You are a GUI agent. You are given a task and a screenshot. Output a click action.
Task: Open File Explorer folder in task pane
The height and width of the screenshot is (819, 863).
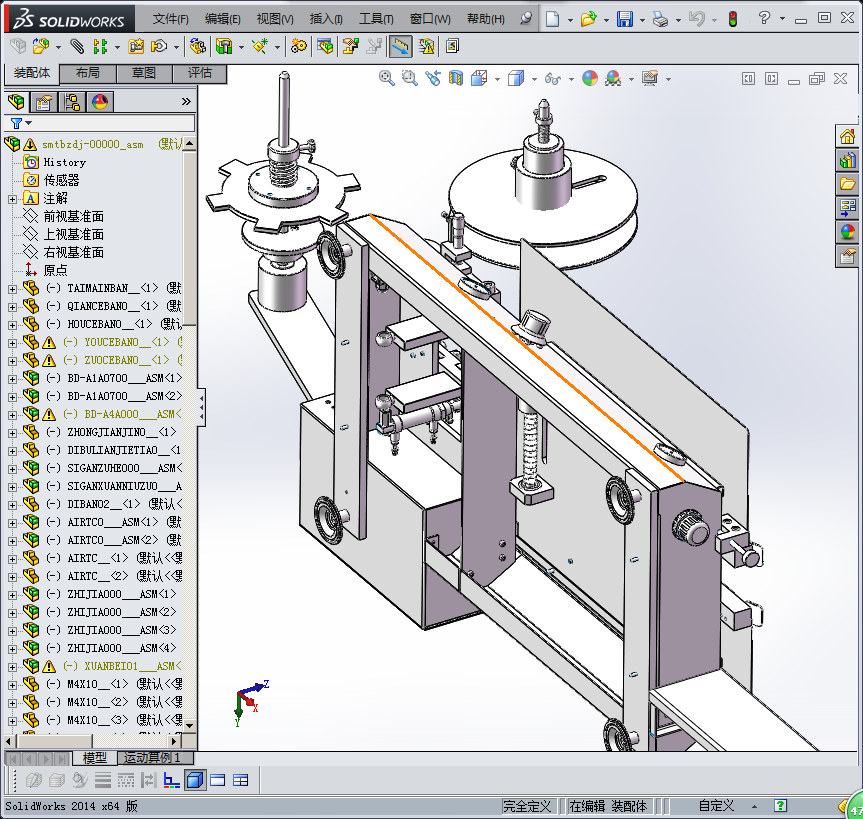pos(848,184)
